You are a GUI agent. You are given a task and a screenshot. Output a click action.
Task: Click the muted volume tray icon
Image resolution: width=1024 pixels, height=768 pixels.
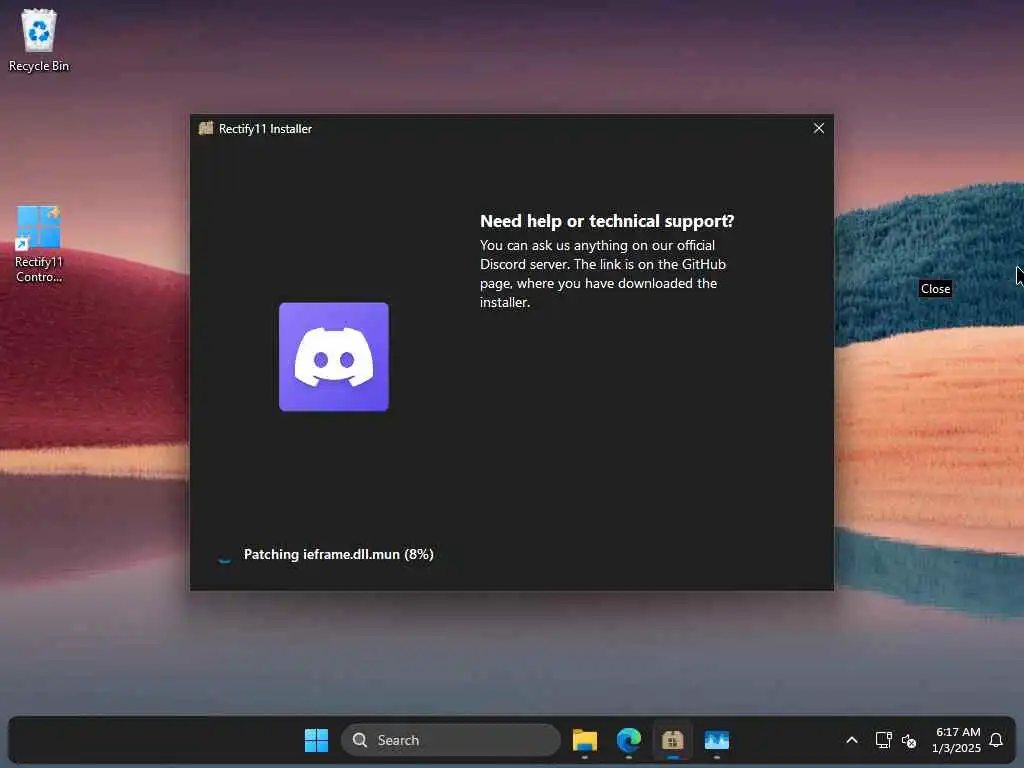pos(908,741)
